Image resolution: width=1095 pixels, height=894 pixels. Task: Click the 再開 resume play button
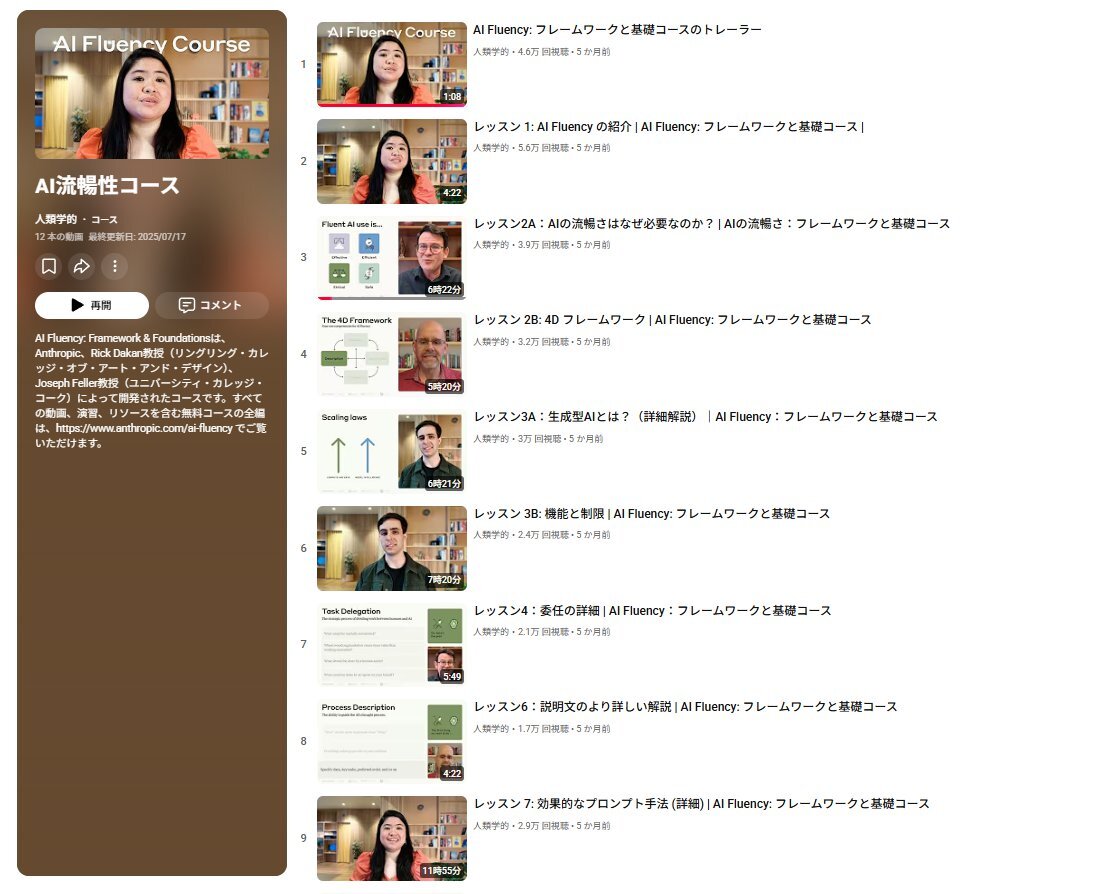pyautogui.click(x=91, y=305)
